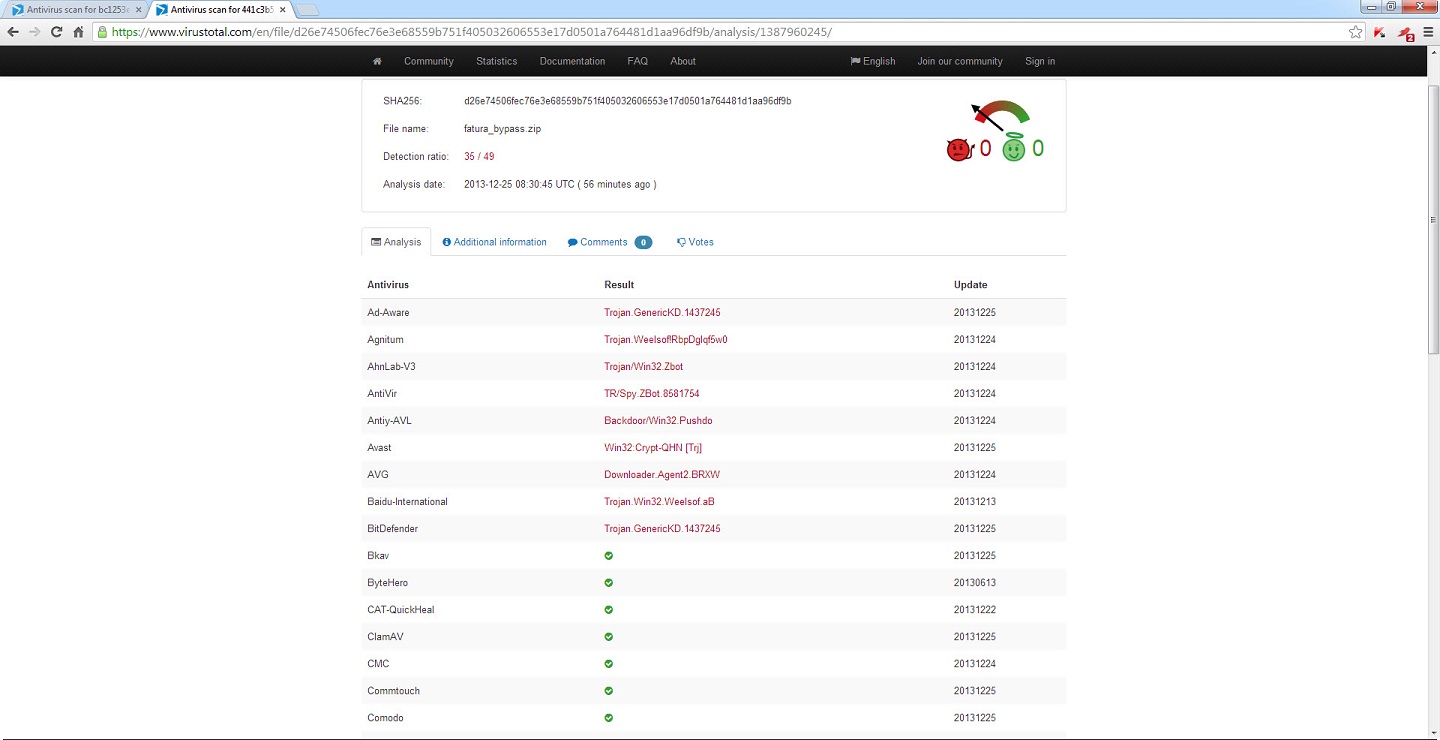
Task: Click result Trojan/Win32.Zbot
Action: coord(643,367)
